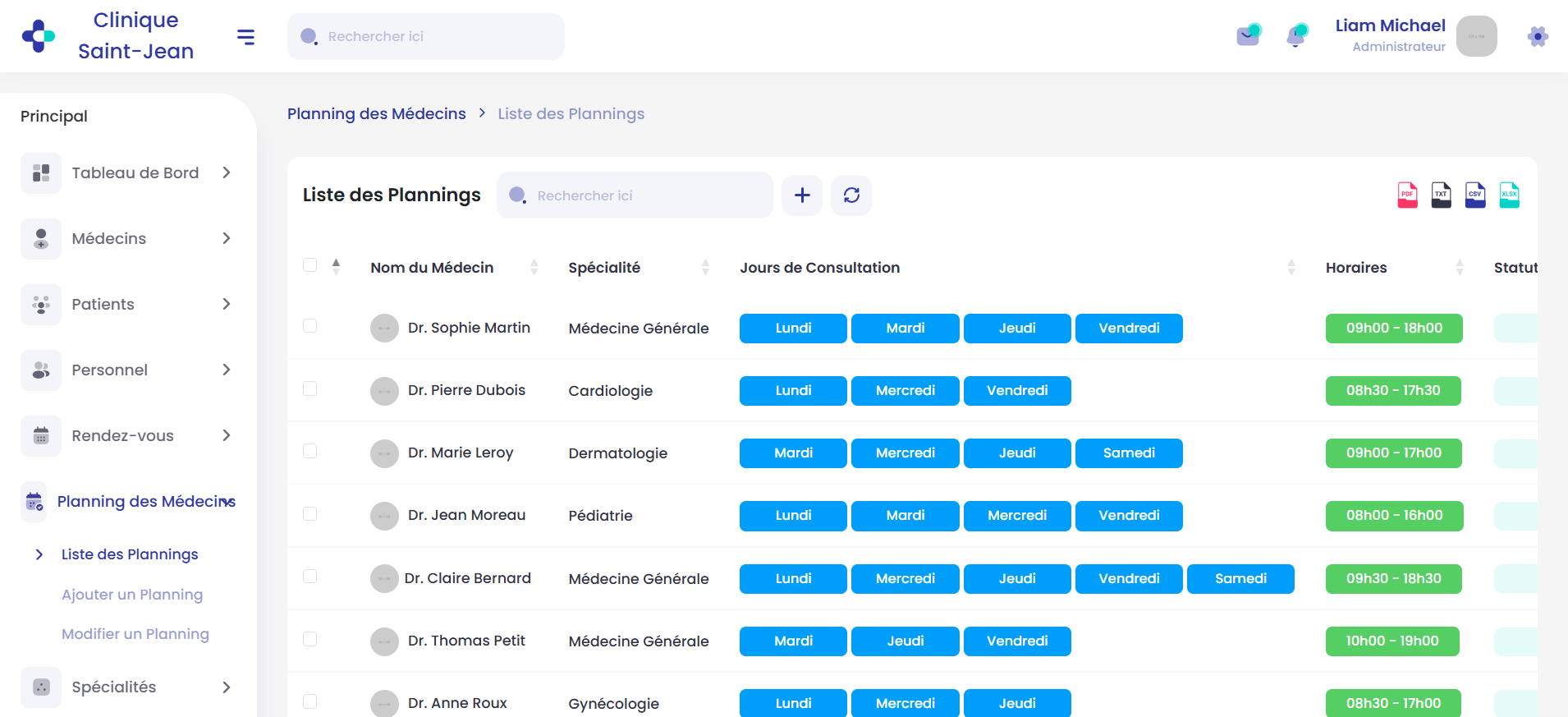Open the notifications bell

[x=1296, y=36]
